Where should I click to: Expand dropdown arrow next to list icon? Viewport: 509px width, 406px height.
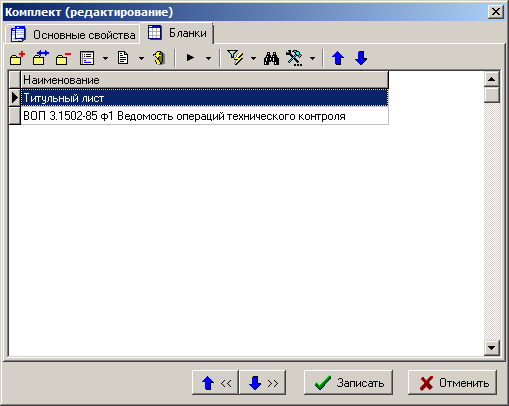coord(105,59)
